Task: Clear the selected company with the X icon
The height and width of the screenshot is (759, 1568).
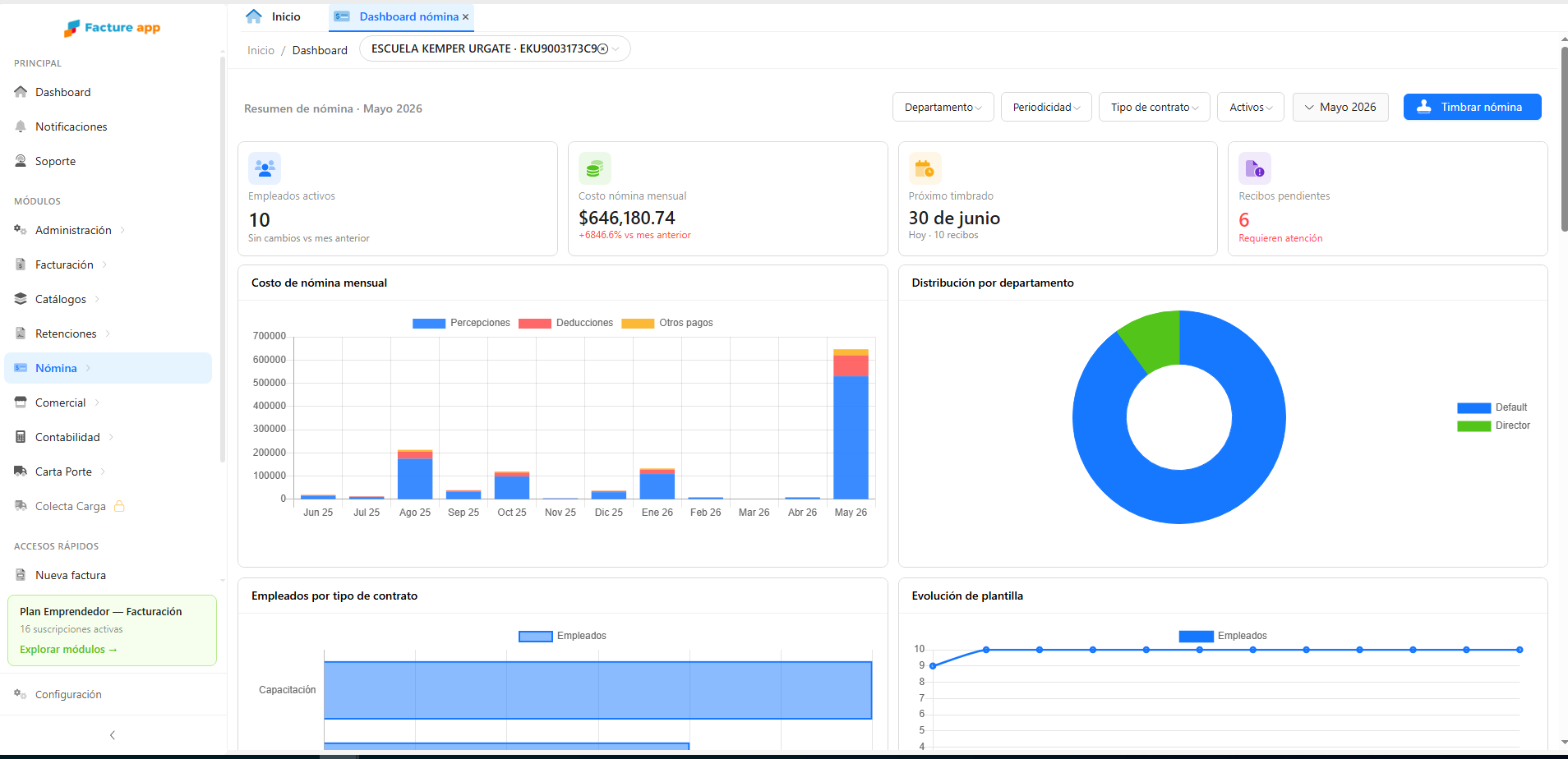Action: (603, 49)
